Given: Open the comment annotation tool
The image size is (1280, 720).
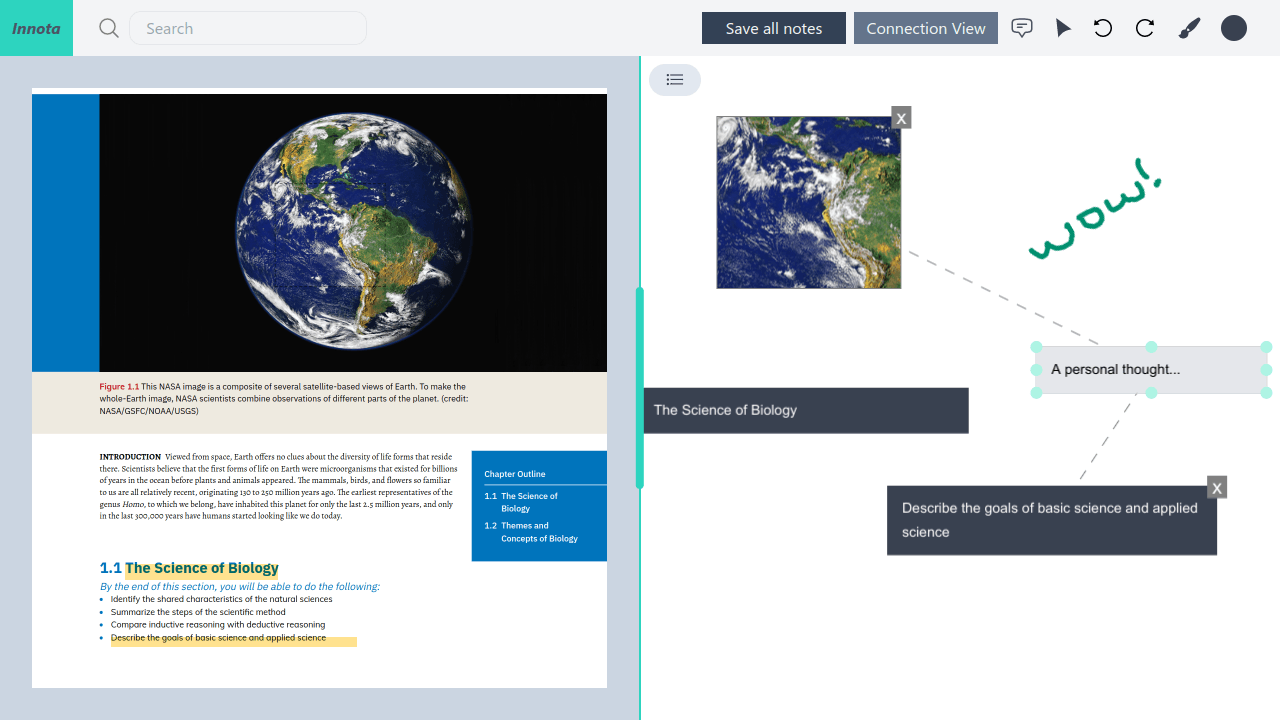Looking at the screenshot, I should (x=1022, y=28).
